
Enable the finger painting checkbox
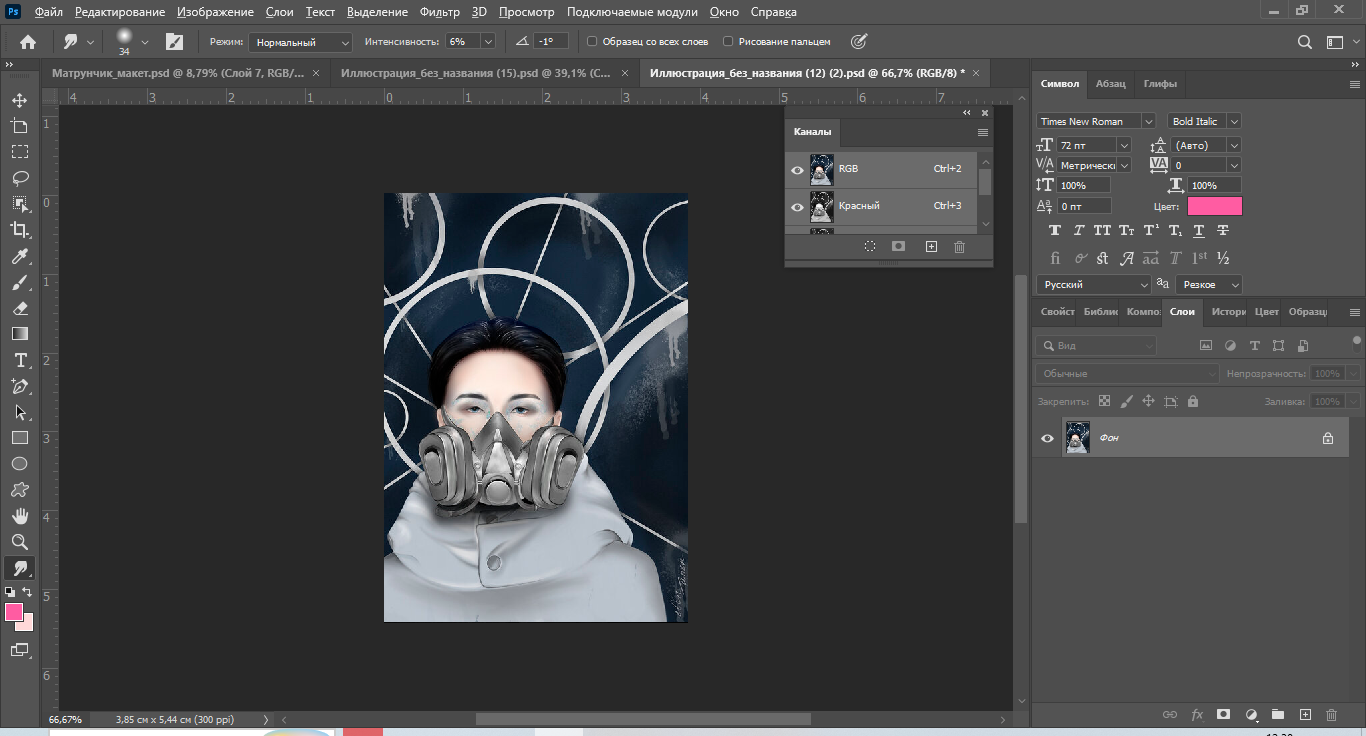click(x=728, y=42)
